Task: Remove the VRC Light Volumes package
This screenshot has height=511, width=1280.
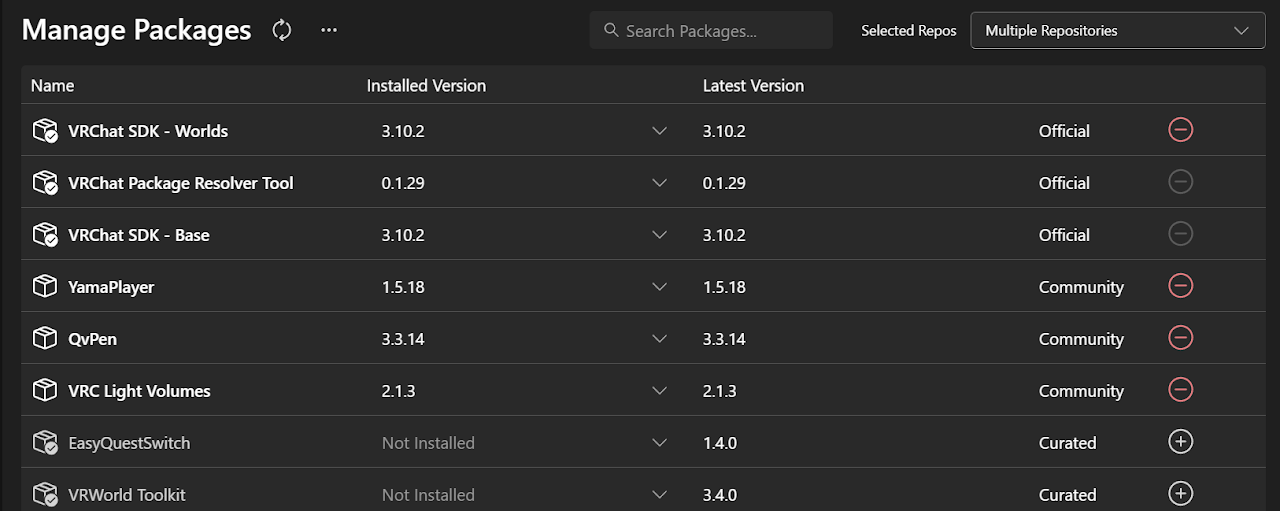Action: 1180,390
